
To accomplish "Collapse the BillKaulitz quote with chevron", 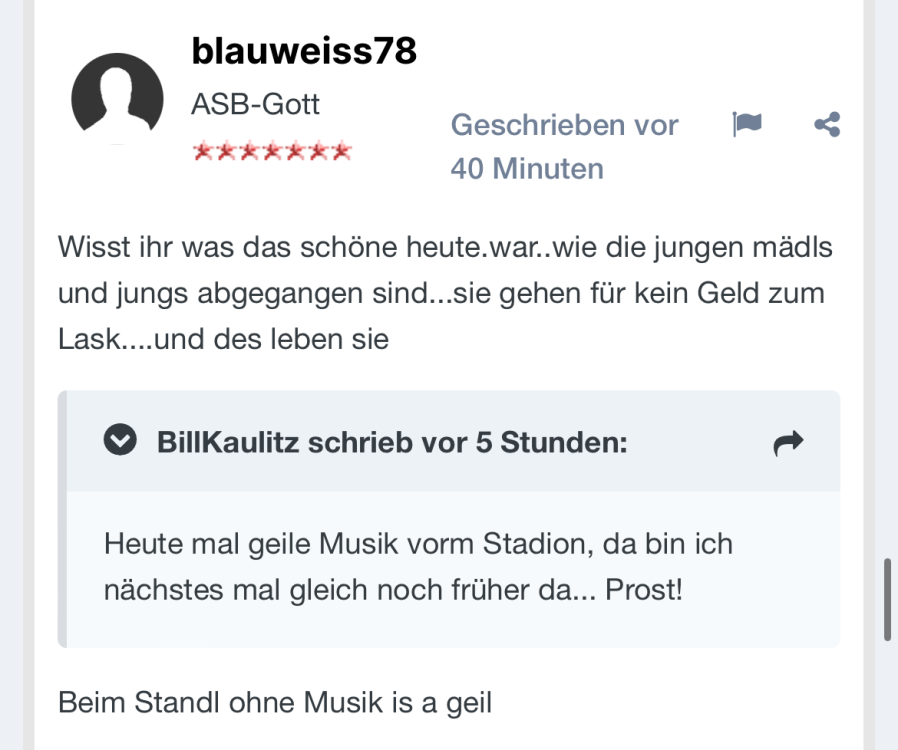I will coord(120,441).
